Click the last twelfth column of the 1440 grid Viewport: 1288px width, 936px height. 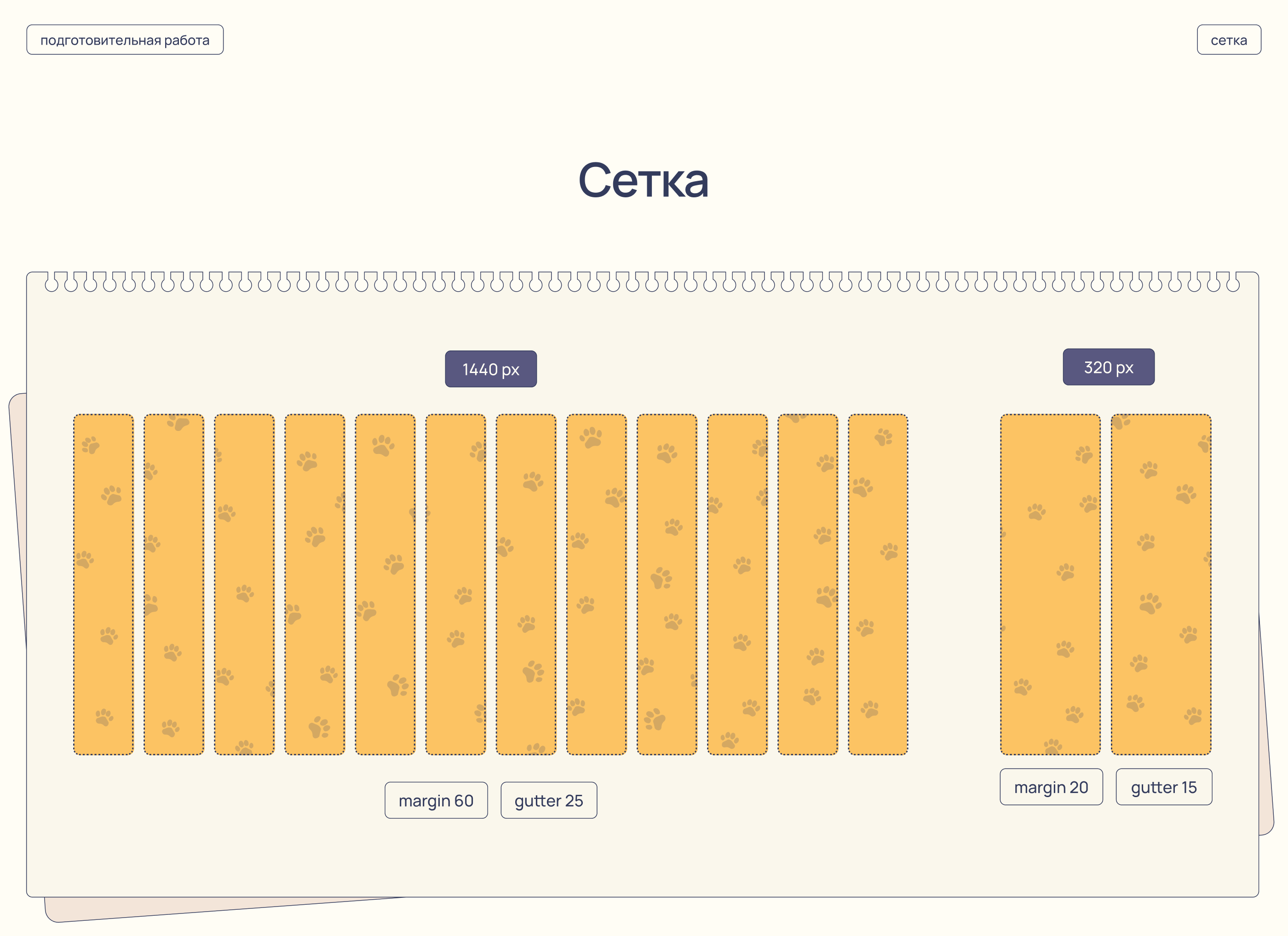878,584
